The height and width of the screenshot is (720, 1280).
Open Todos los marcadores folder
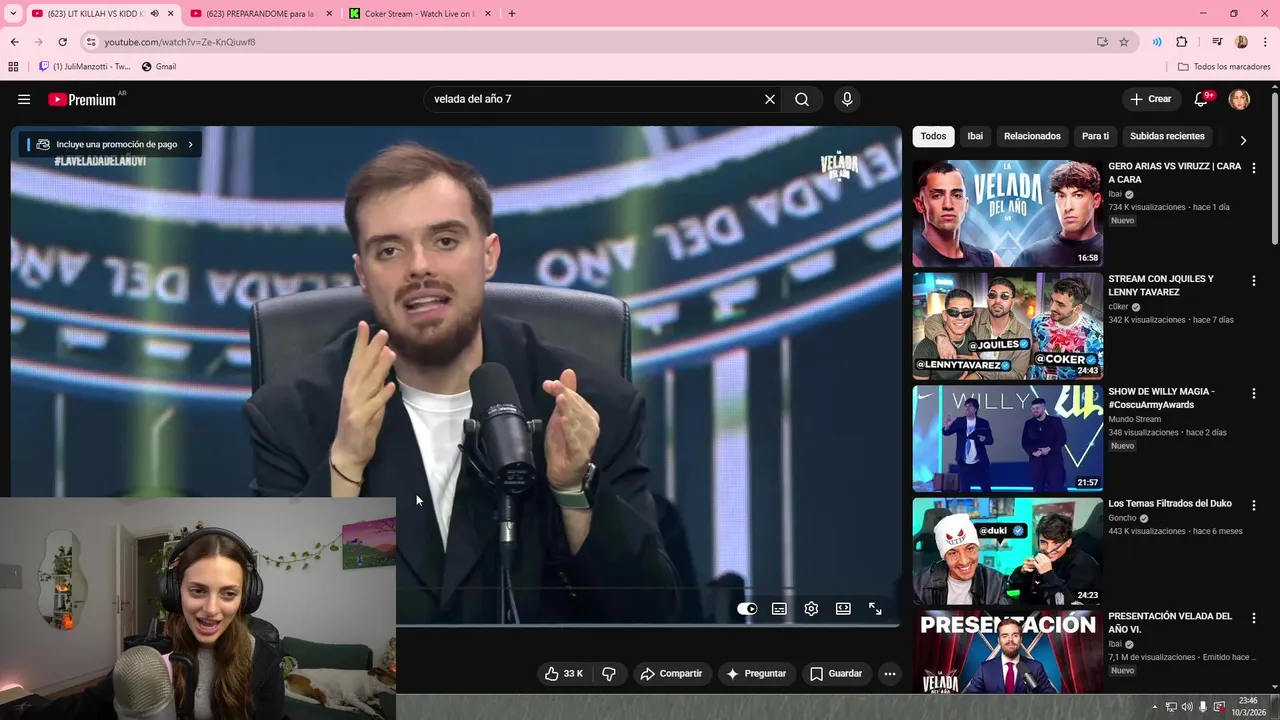(x=1224, y=67)
